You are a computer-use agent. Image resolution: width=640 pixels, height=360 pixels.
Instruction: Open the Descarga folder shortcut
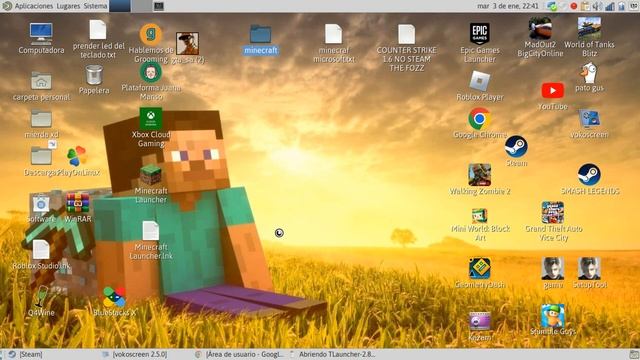[x=41, y=156]
